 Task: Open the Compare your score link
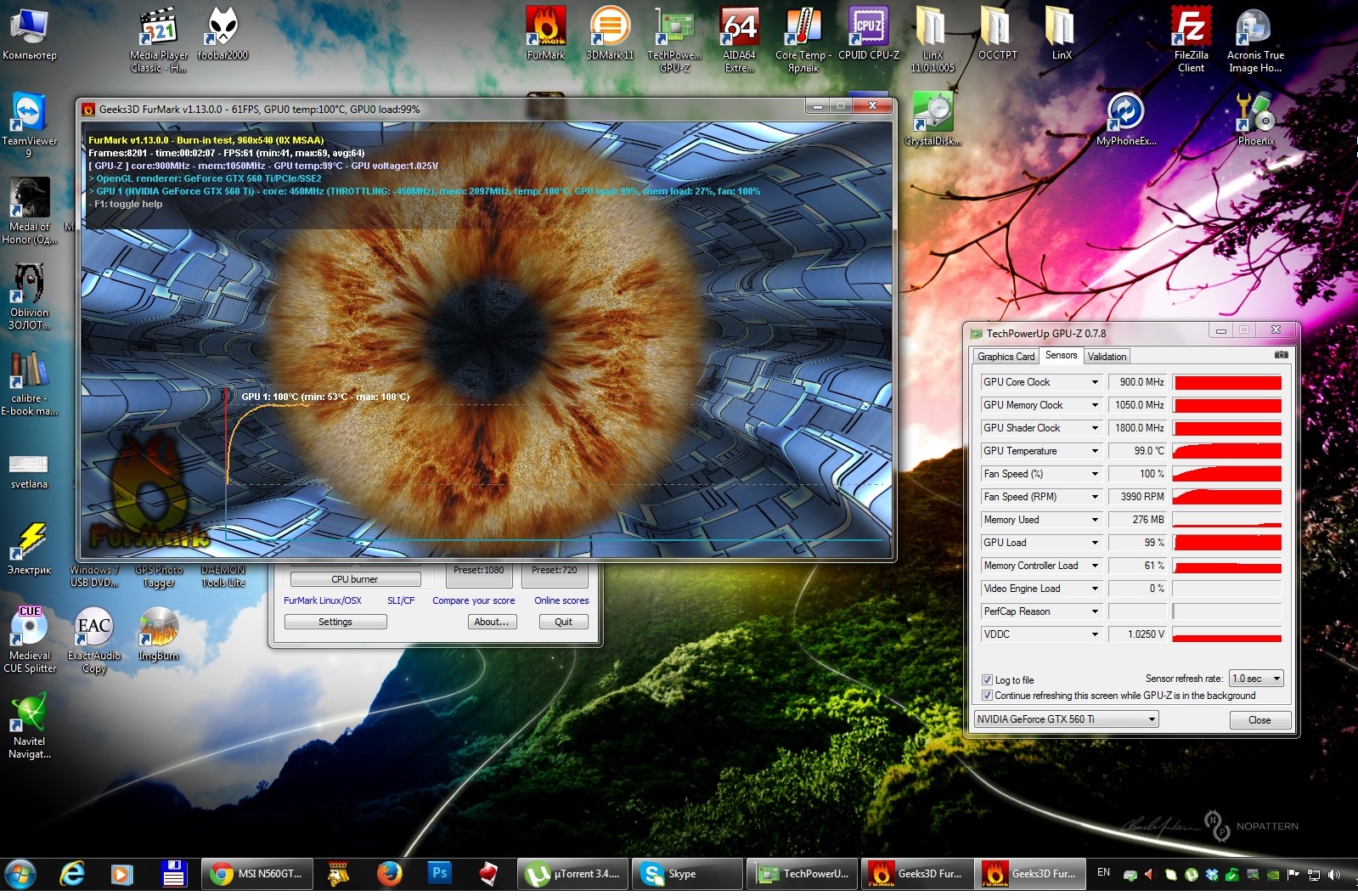(x=473, y=600)
